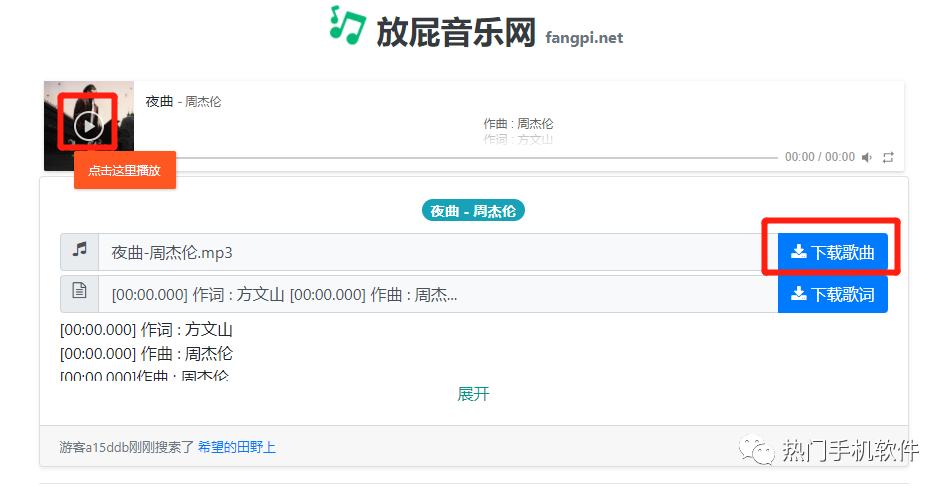
Task: Click the 夜曲 - 周杰伦 title in the player
Action: [x=184, y=102]
